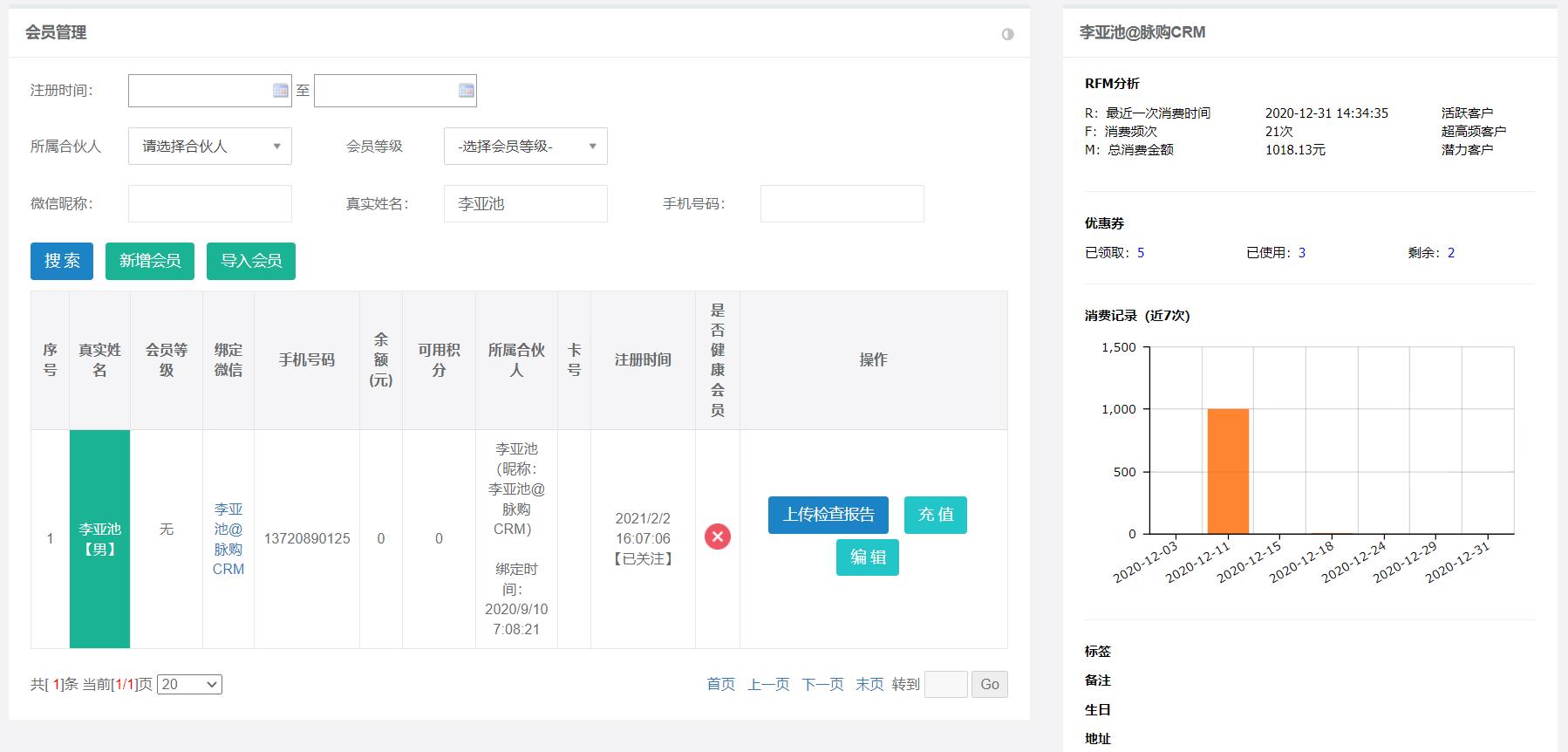The height and width of the screenshot is (752, 1568).
Task: Click the 新增会员 add member button
Action: coord(150,261)
